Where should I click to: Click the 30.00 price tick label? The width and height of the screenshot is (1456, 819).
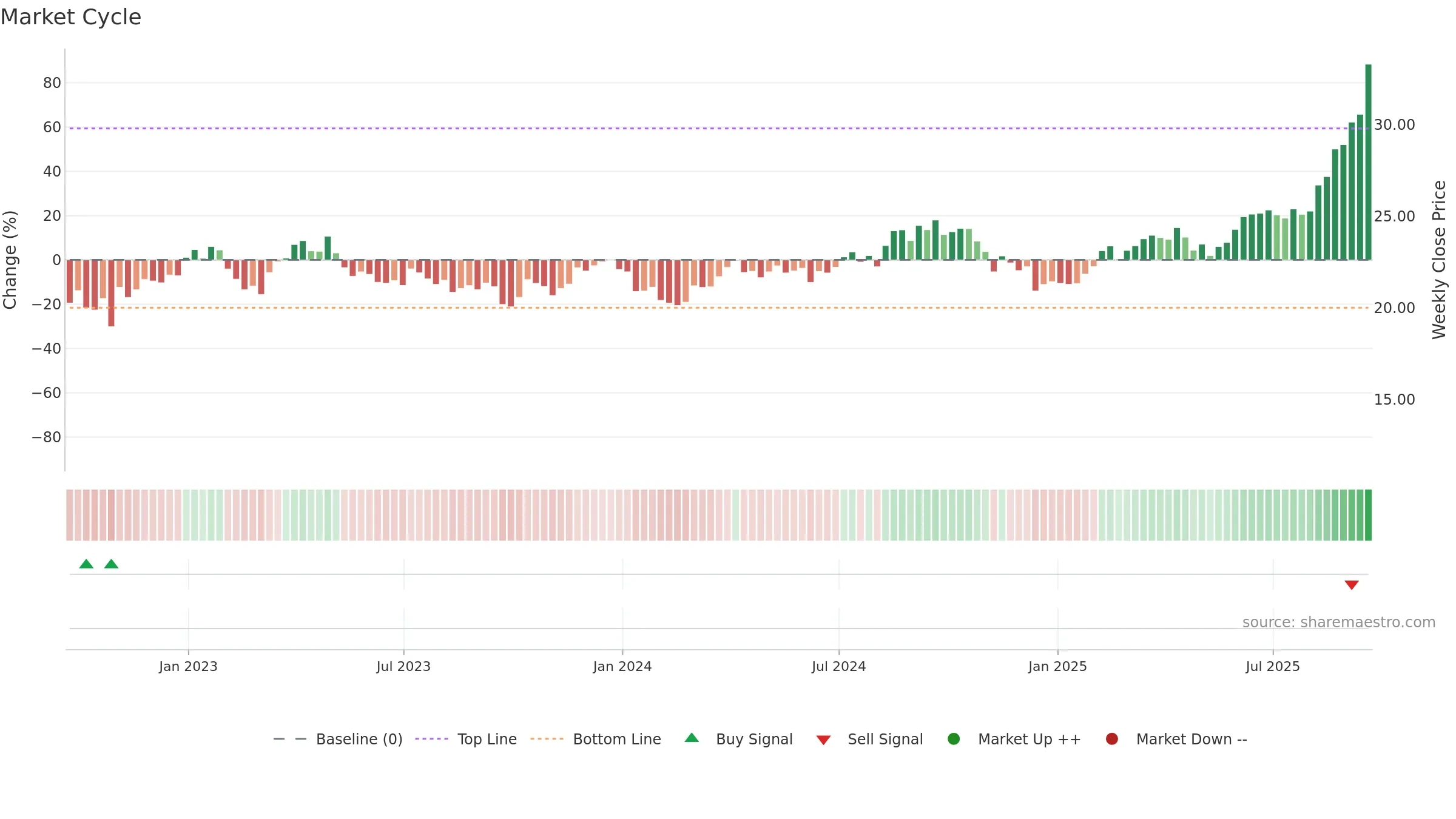1395,125
